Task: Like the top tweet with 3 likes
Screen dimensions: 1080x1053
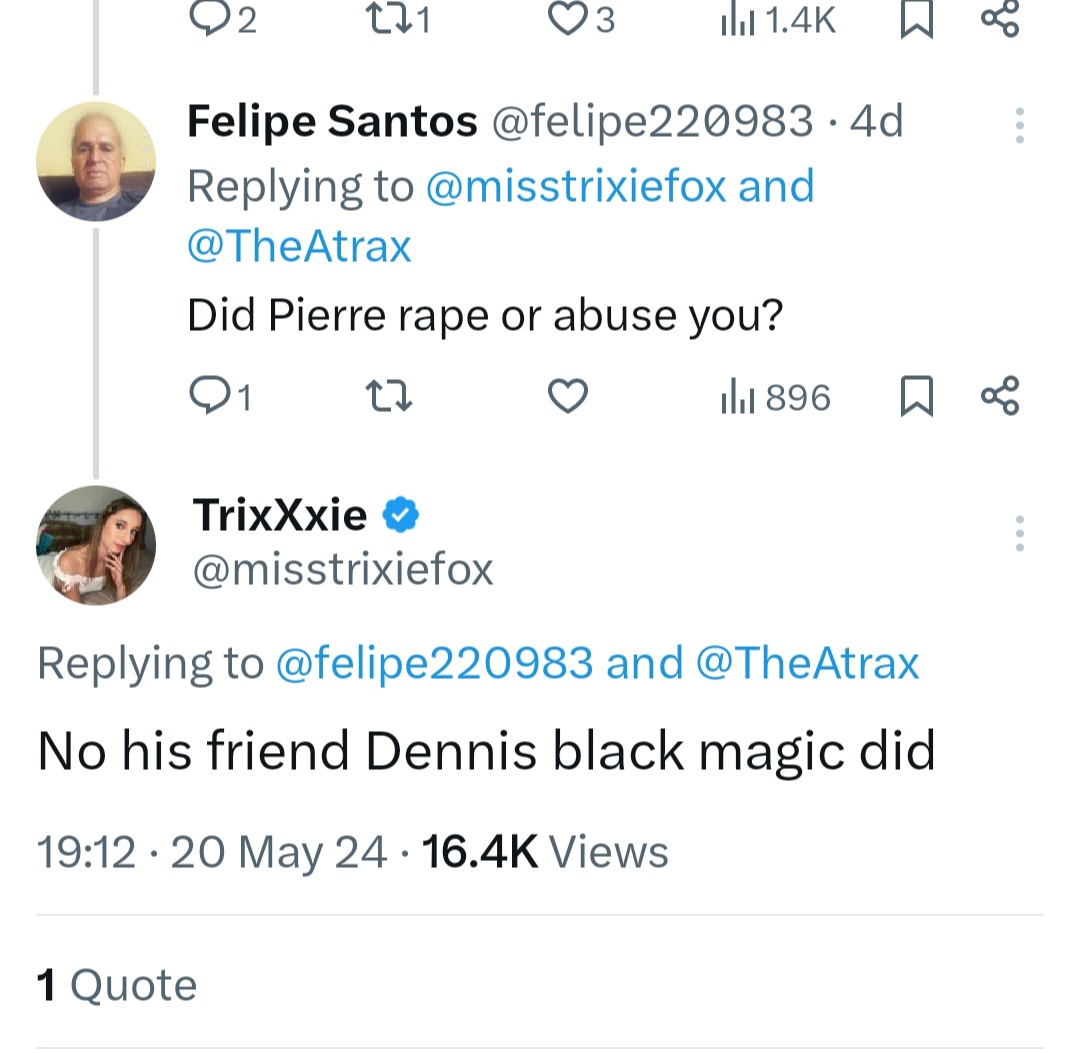Action: 568,20
